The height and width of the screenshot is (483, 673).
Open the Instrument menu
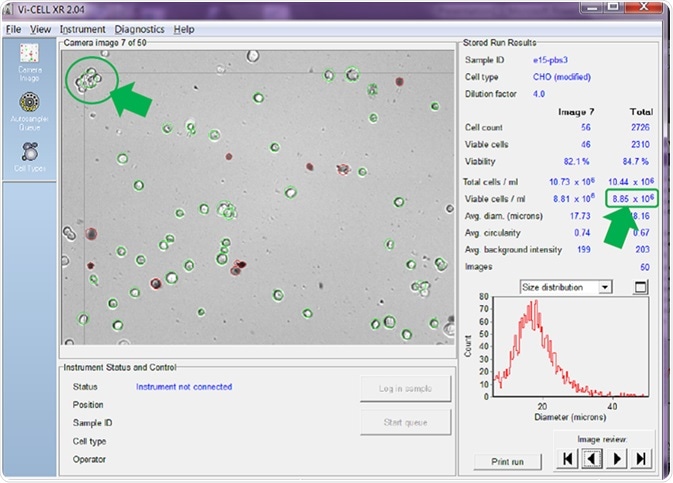[x=82, y=29]
